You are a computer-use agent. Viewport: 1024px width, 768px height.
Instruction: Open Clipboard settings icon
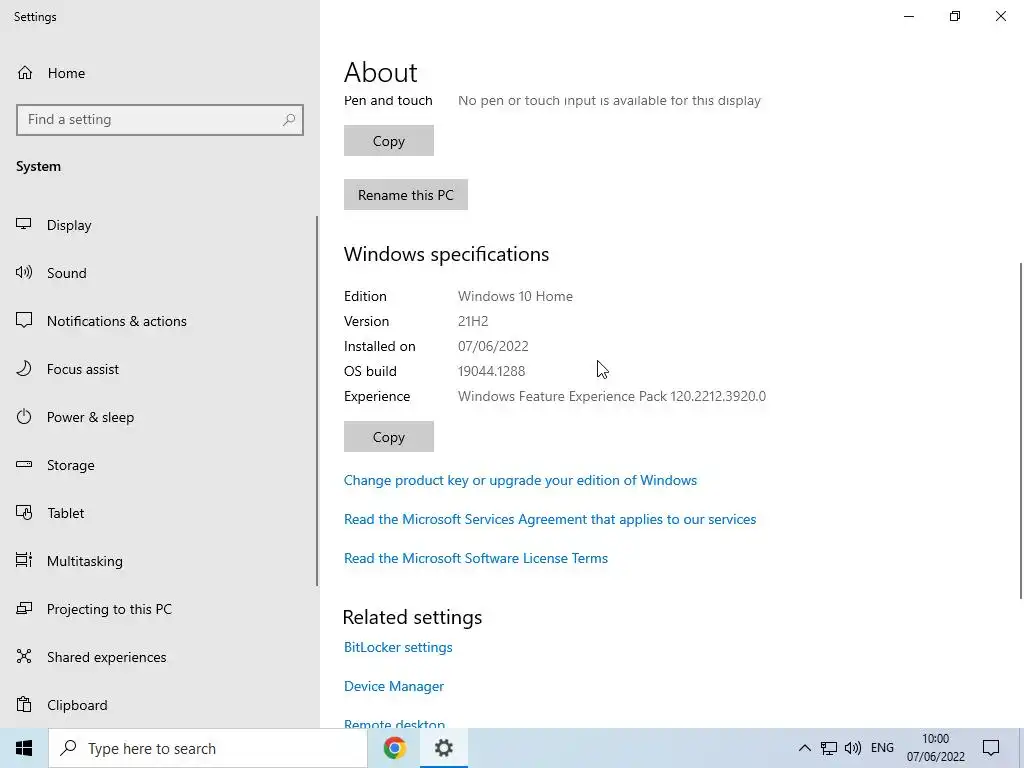click(24, 705)
